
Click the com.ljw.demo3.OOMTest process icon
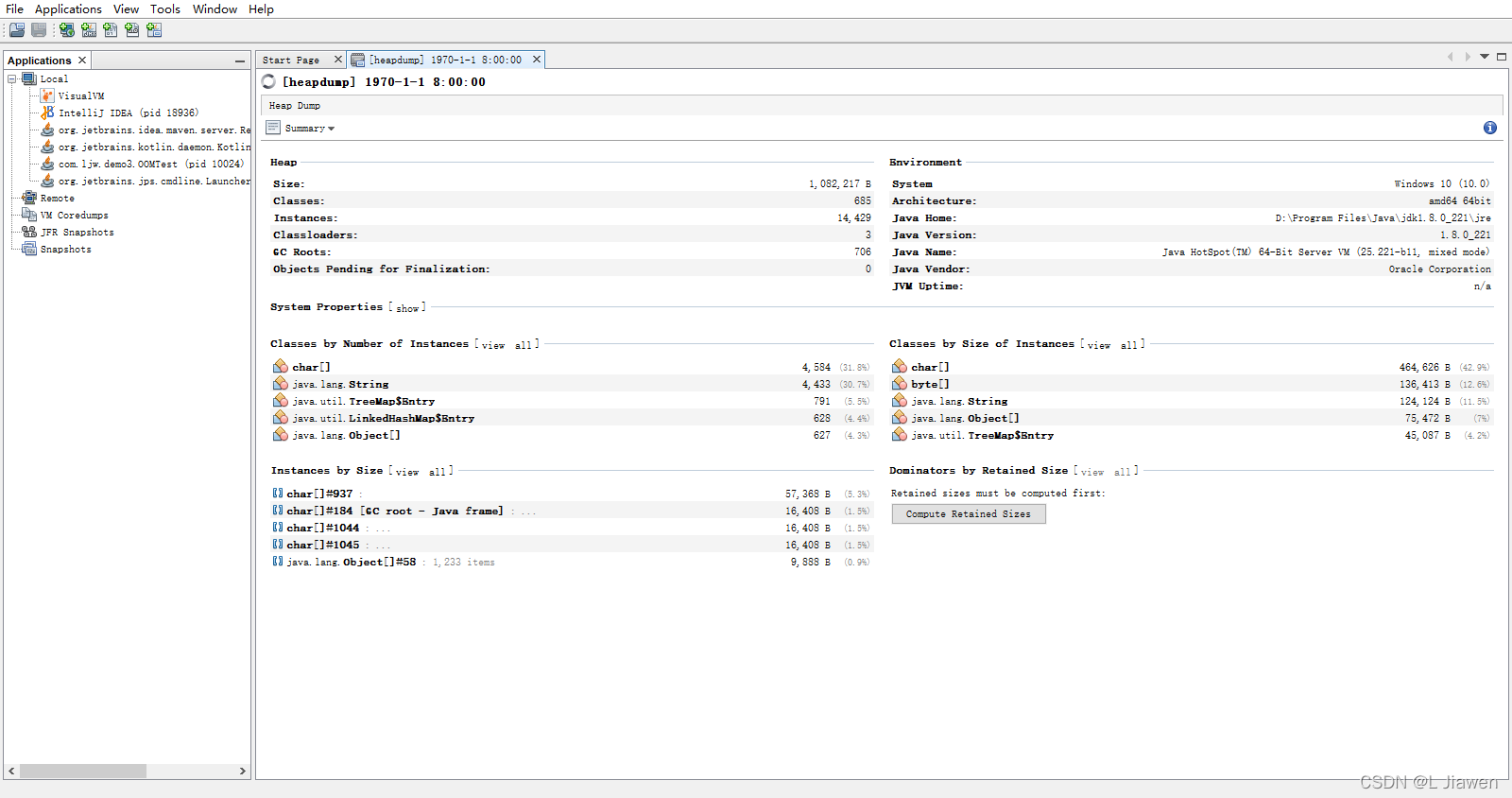(47, 164)
